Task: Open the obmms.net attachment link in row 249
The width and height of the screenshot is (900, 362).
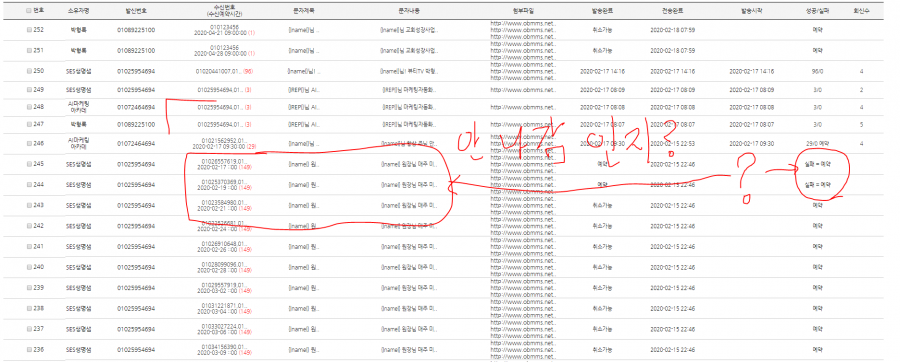Action: [524, 90]
